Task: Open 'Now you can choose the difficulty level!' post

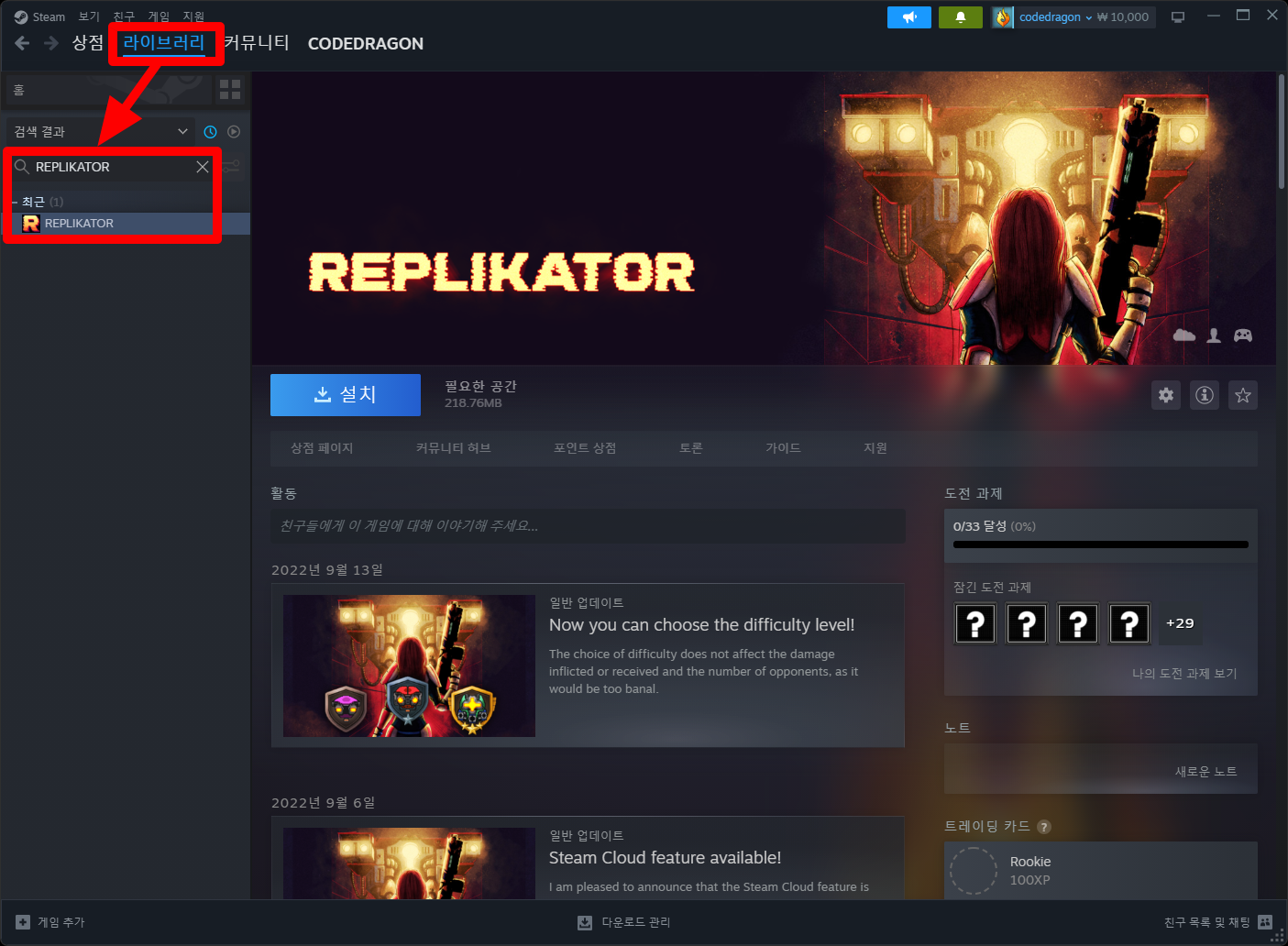Action: [701, 625]
